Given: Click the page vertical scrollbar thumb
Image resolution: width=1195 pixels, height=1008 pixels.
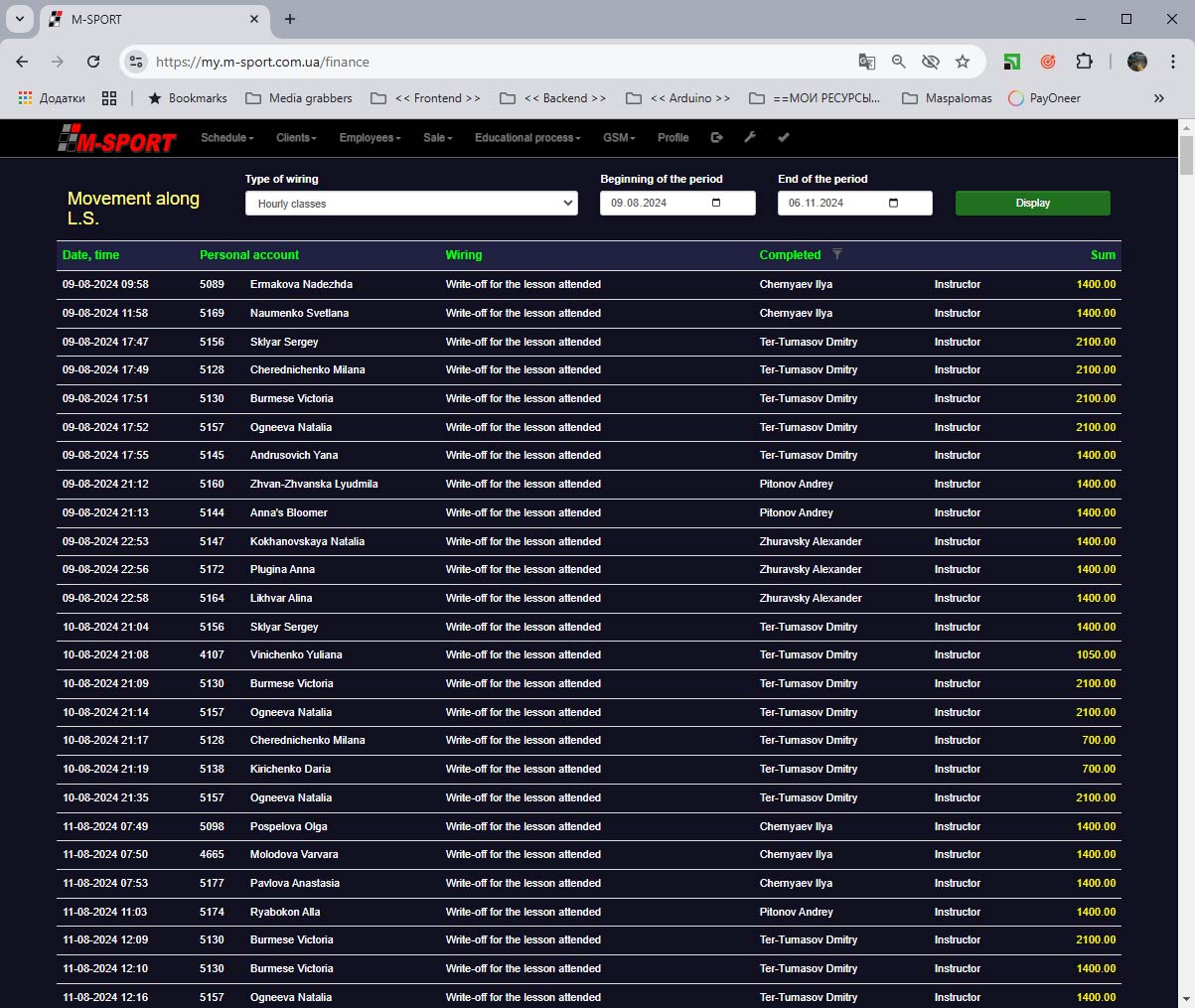Looking at the screenshot, I should (1186, 155).
